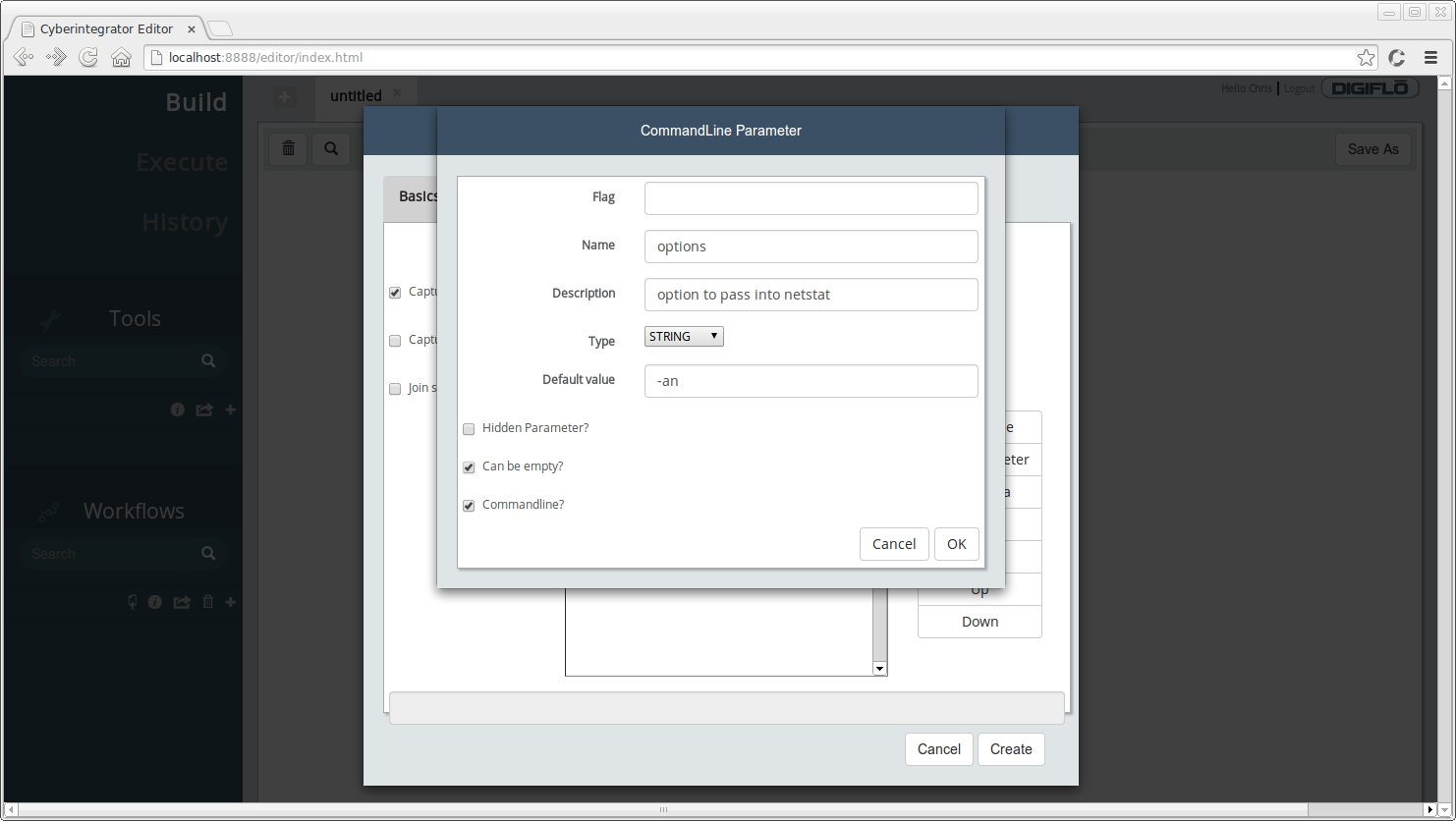
Task: Click the Tools share/export icon
Action: (x=204, y=410)
